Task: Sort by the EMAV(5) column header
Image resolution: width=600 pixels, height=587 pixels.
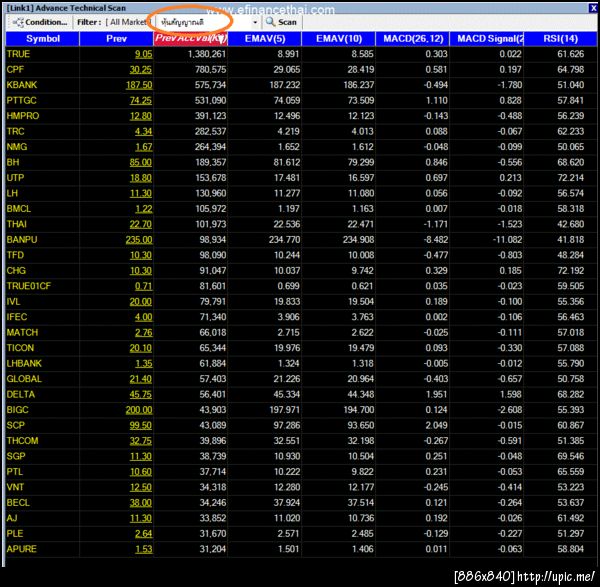Action: pos(265,39)
